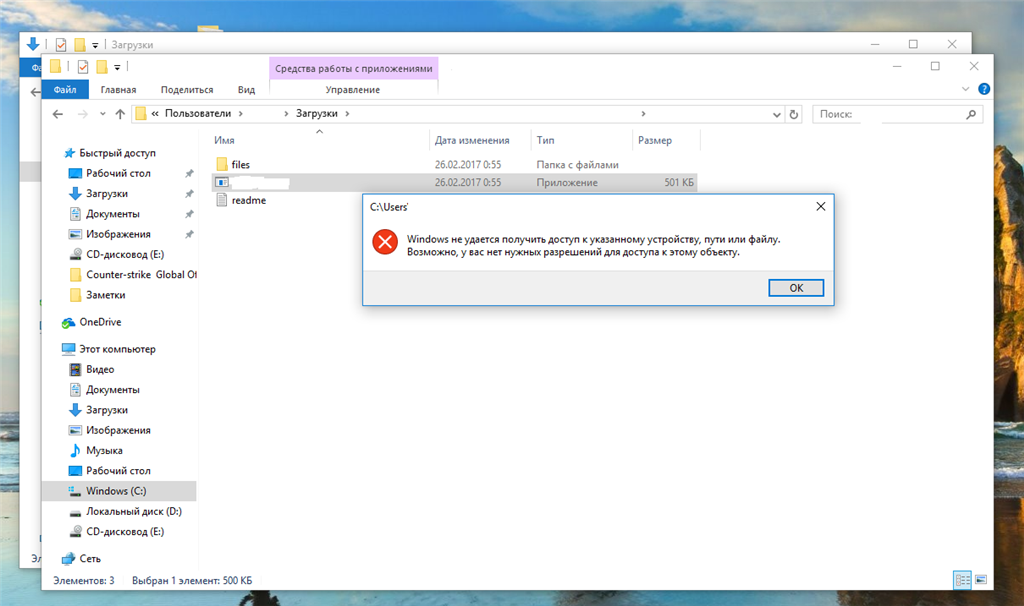The image size is (1024, 606).
Task: Select Загрузки under quick access
Action: click(x=107, y=193)
